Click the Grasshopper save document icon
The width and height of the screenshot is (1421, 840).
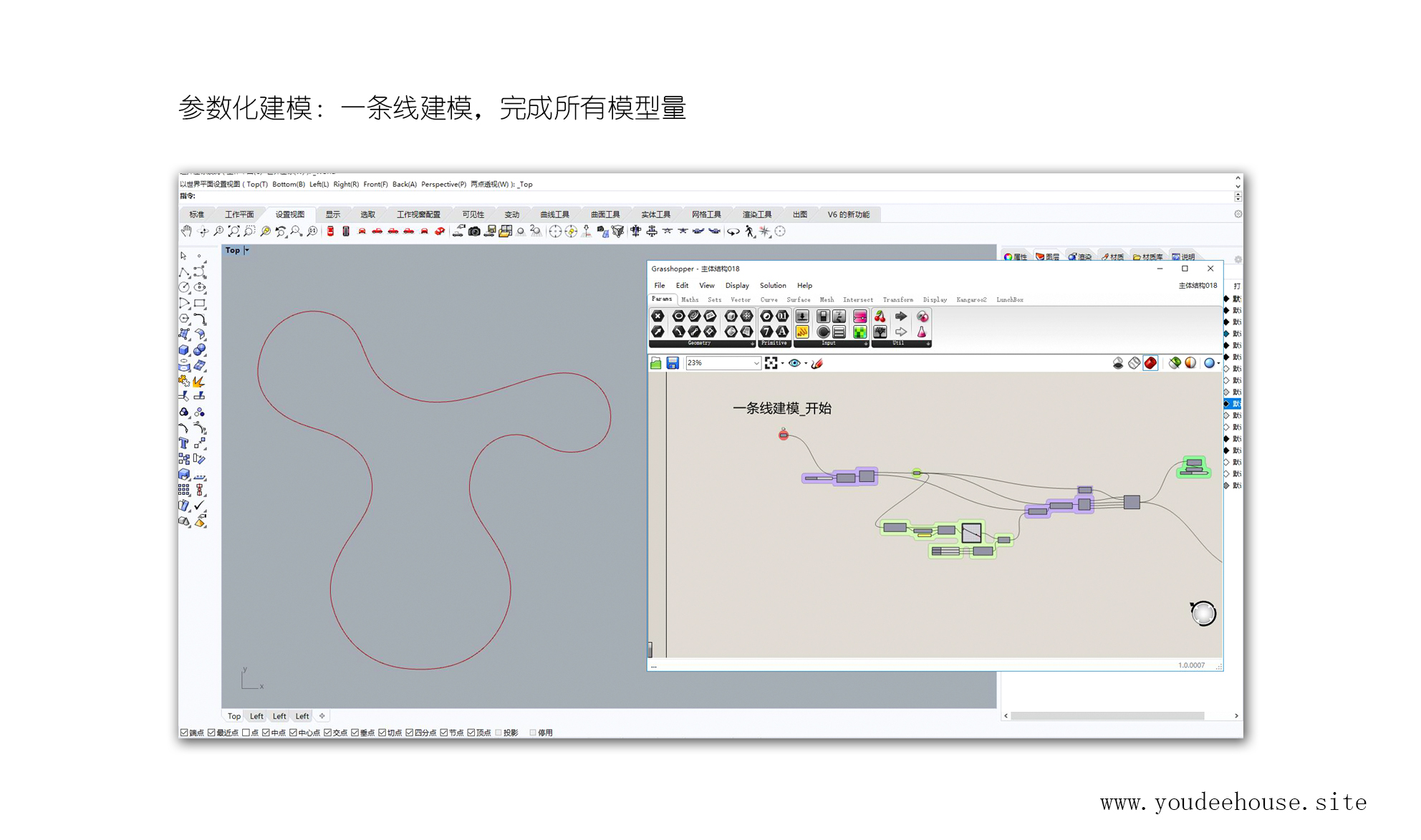(673, 363)
